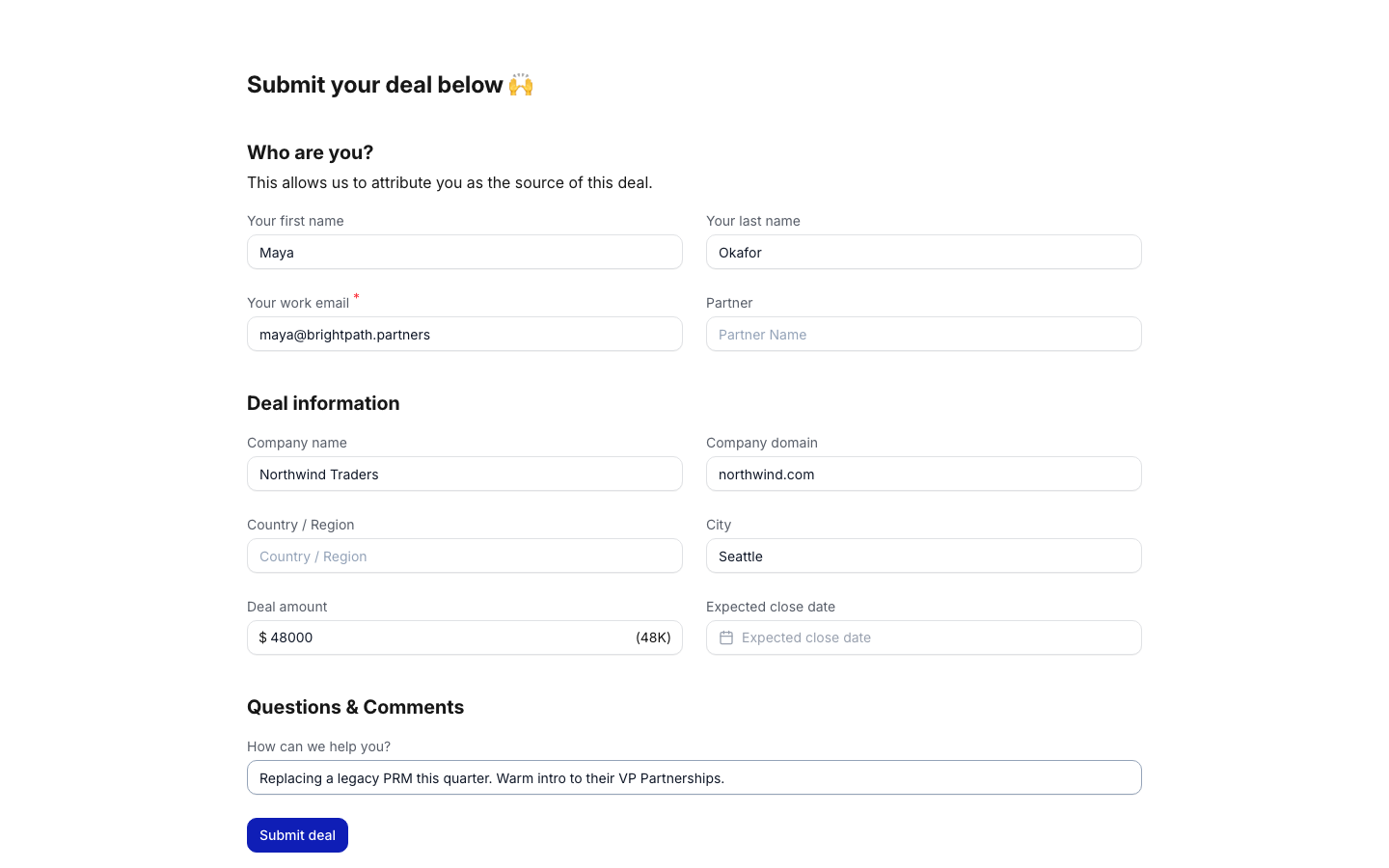The width and height of the screenshot is (1389, 868).
Task: Click the "Company domain" label
Action: [762, 443]
